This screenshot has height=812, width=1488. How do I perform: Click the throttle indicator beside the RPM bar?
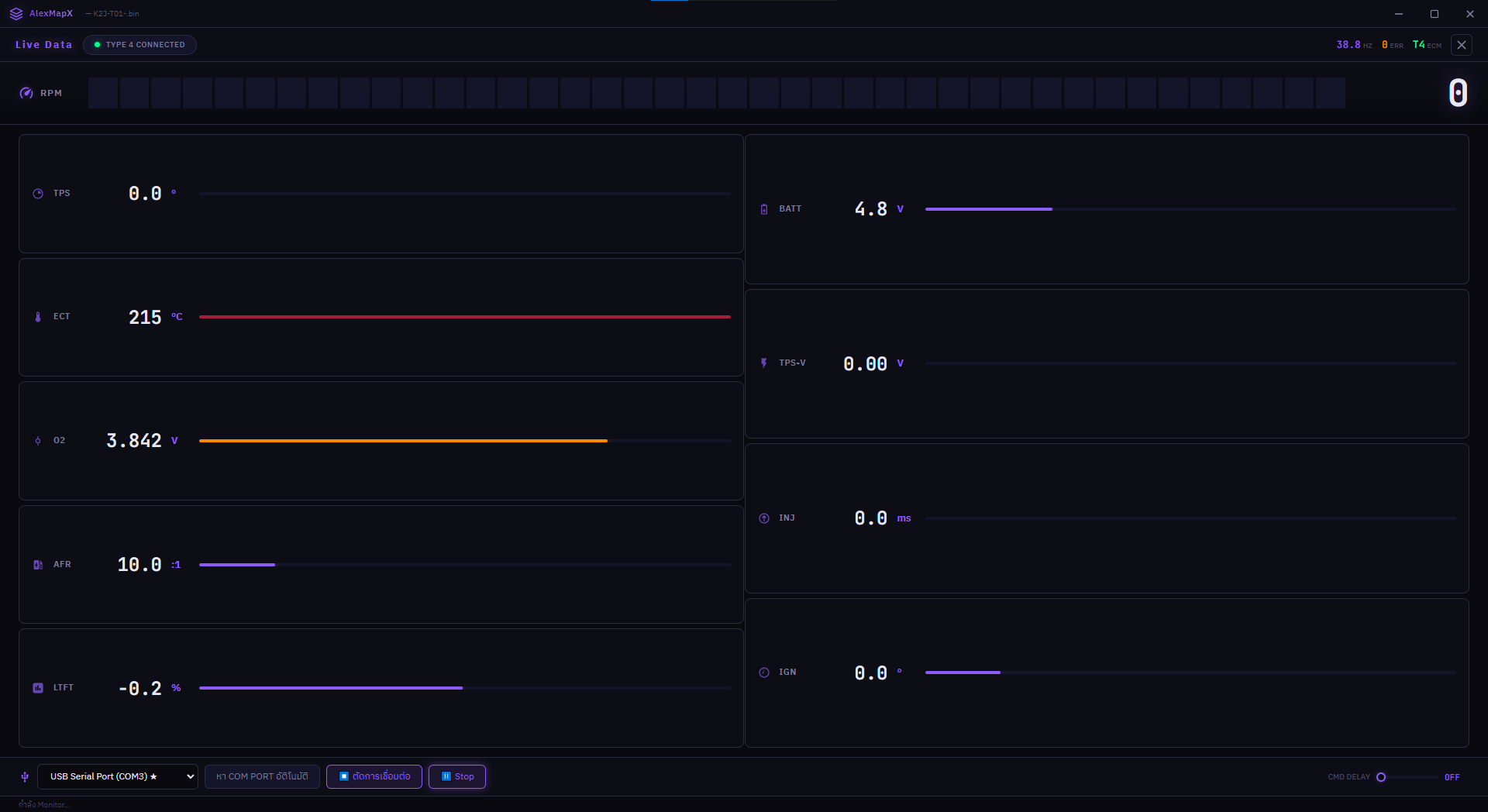[1457, 92]
